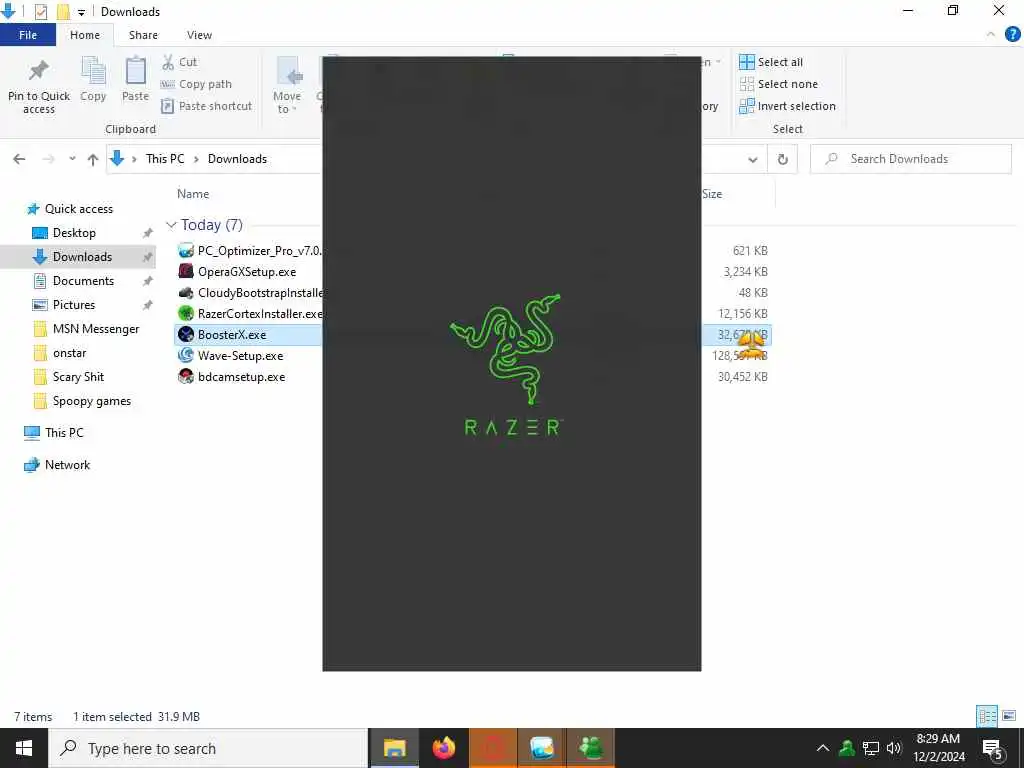Open Spoopy games folder in sidebar
Viewport: 1024px width, 768px height.
coord(91,401)
